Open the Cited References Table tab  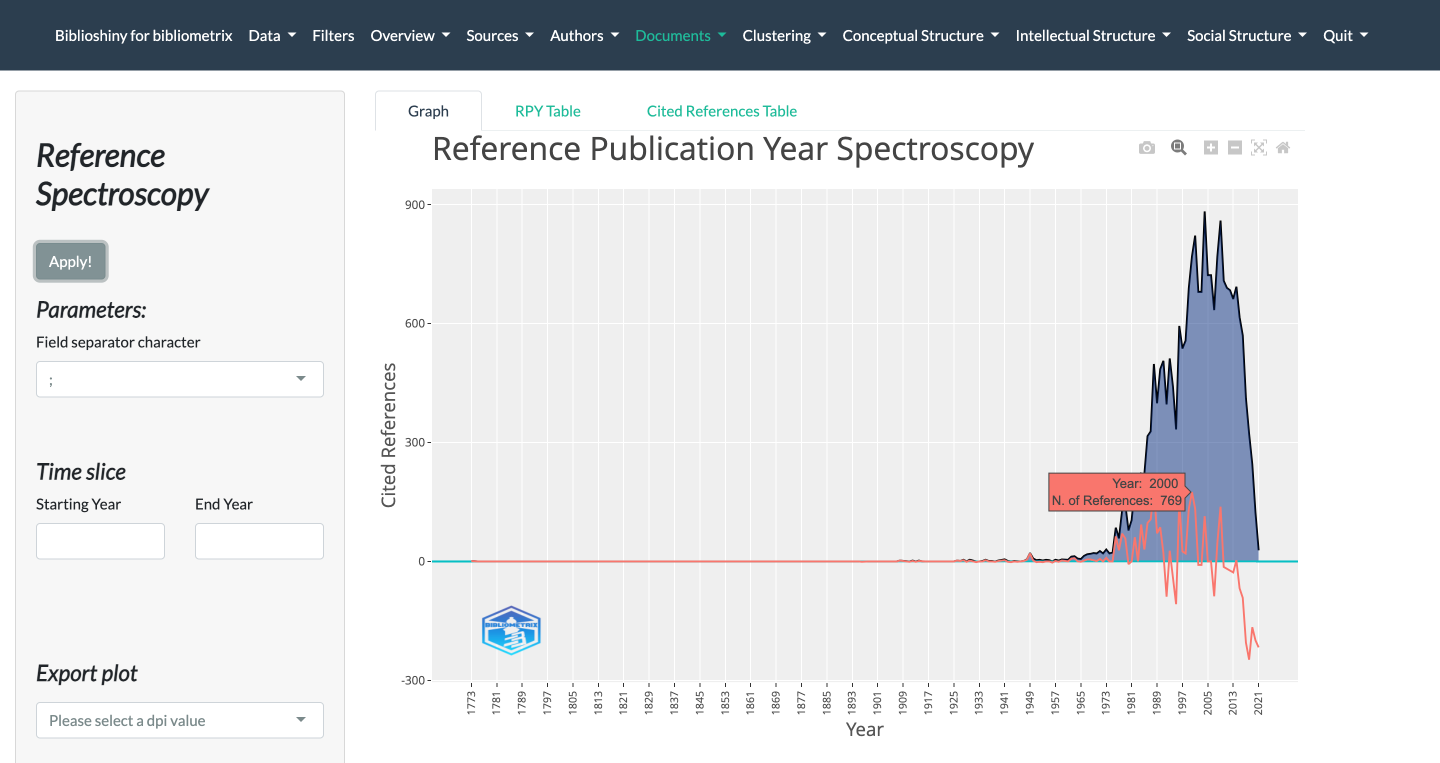[722, 111]
